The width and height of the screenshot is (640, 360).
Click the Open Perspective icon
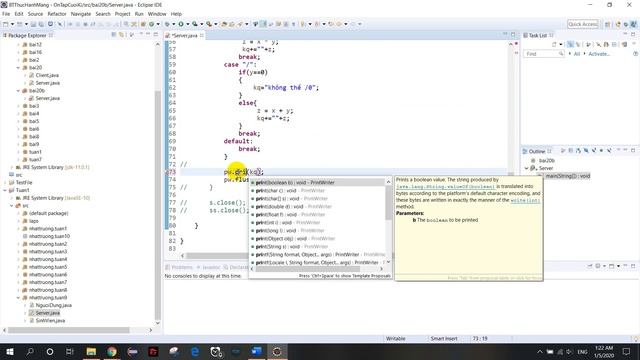tap(607, 24)
